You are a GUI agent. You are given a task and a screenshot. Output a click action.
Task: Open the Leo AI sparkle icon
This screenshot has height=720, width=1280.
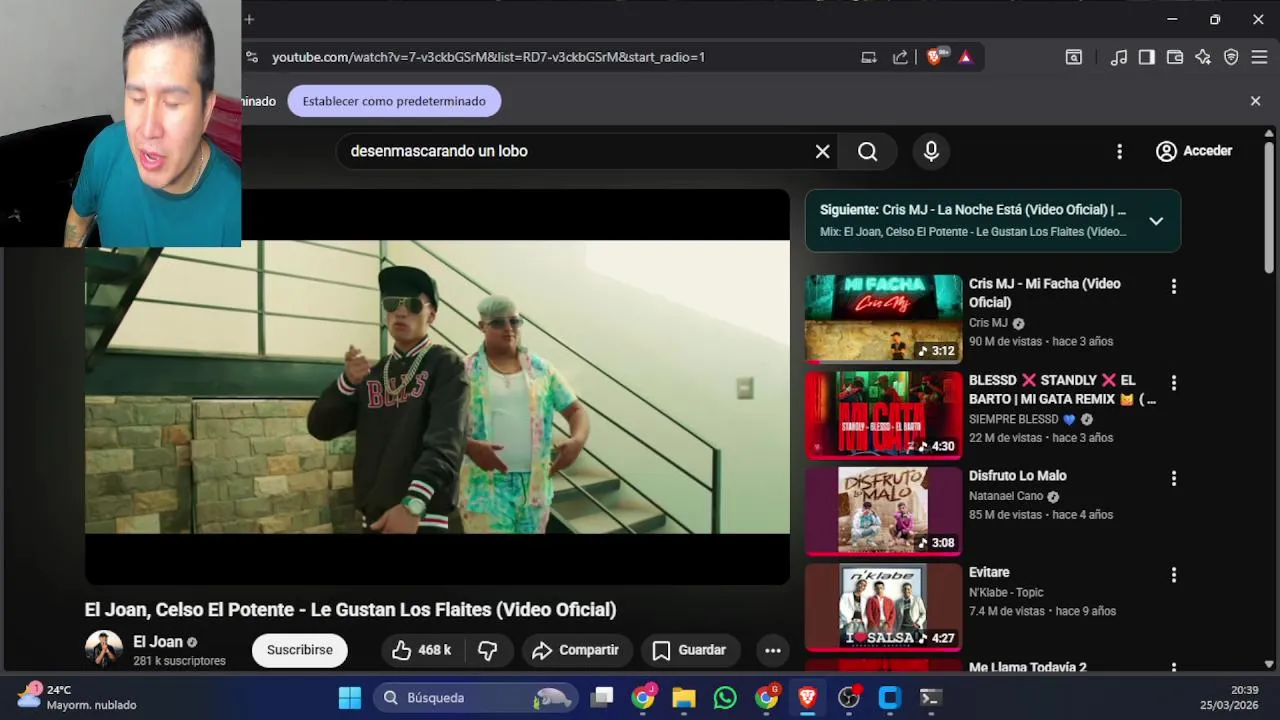pos(1203,57)
